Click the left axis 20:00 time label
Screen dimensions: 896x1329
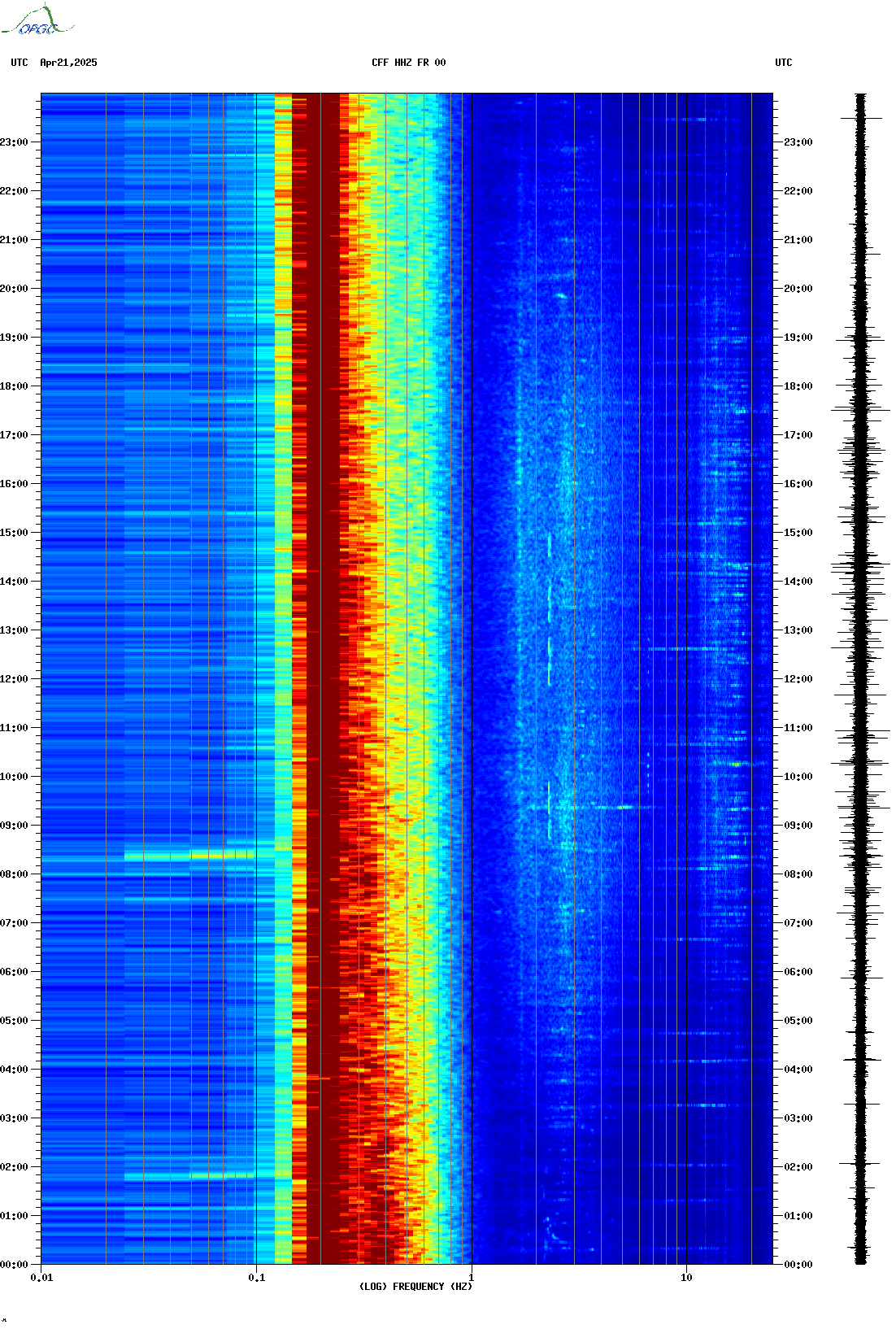tap(14, 289)
